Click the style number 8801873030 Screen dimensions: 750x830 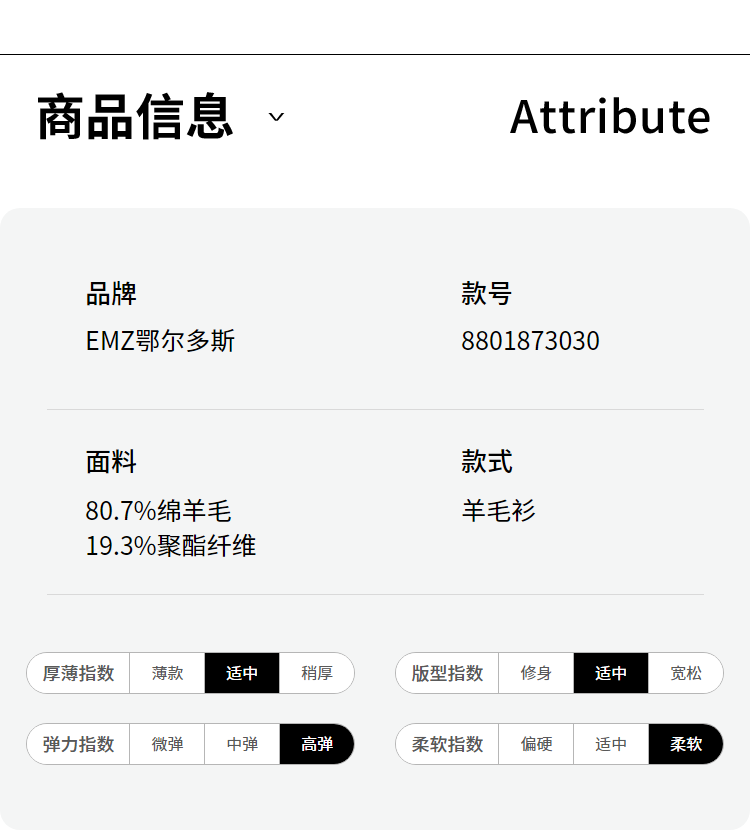(x=530, y=341)
